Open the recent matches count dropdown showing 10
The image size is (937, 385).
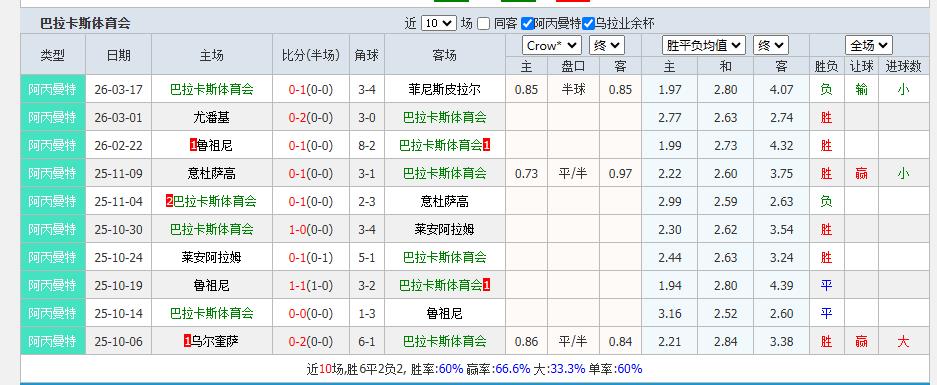(x=439, y=23)
